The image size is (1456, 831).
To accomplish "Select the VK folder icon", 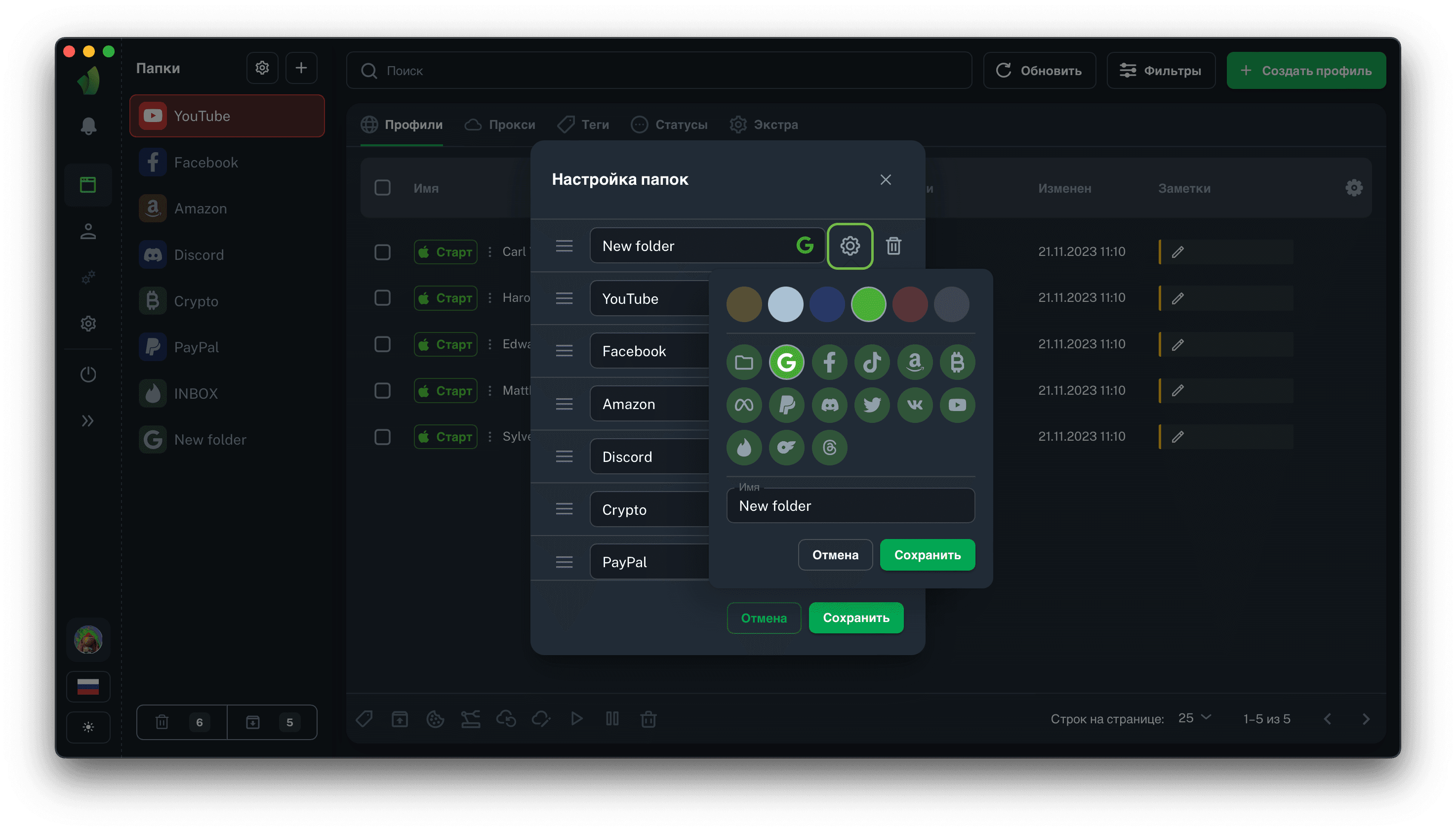I will (915, 405).
